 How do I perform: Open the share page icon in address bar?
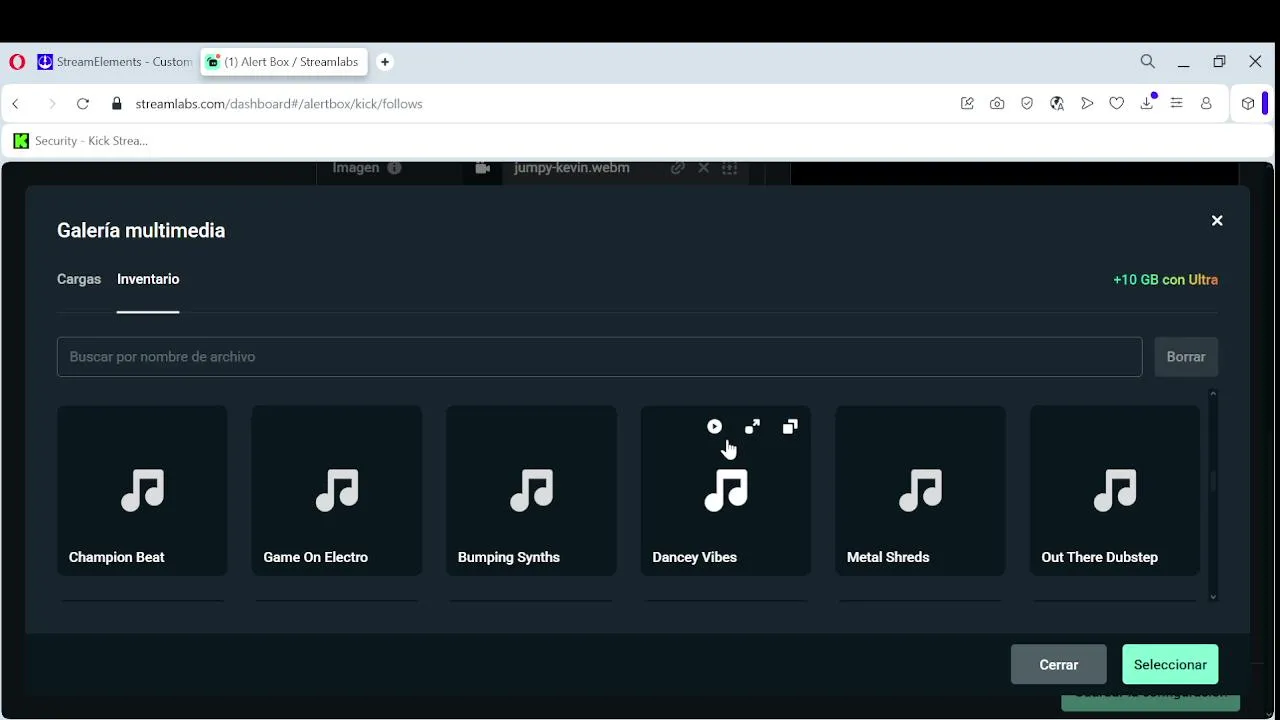[x=967, y=104]
